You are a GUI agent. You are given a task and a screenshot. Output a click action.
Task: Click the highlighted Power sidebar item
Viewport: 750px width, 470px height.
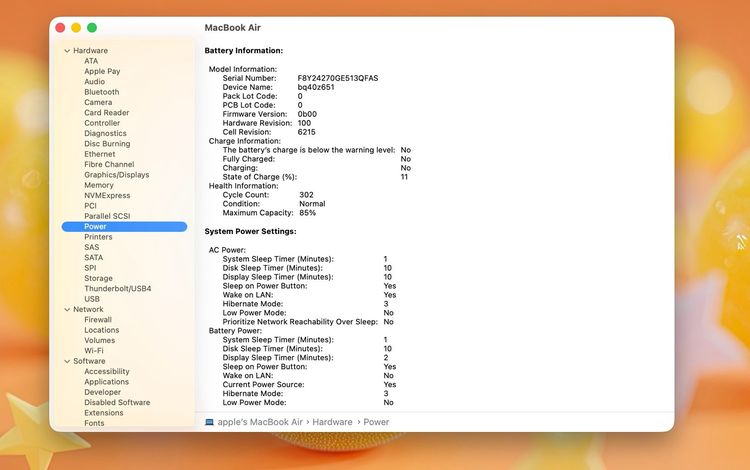click(124, 227)
